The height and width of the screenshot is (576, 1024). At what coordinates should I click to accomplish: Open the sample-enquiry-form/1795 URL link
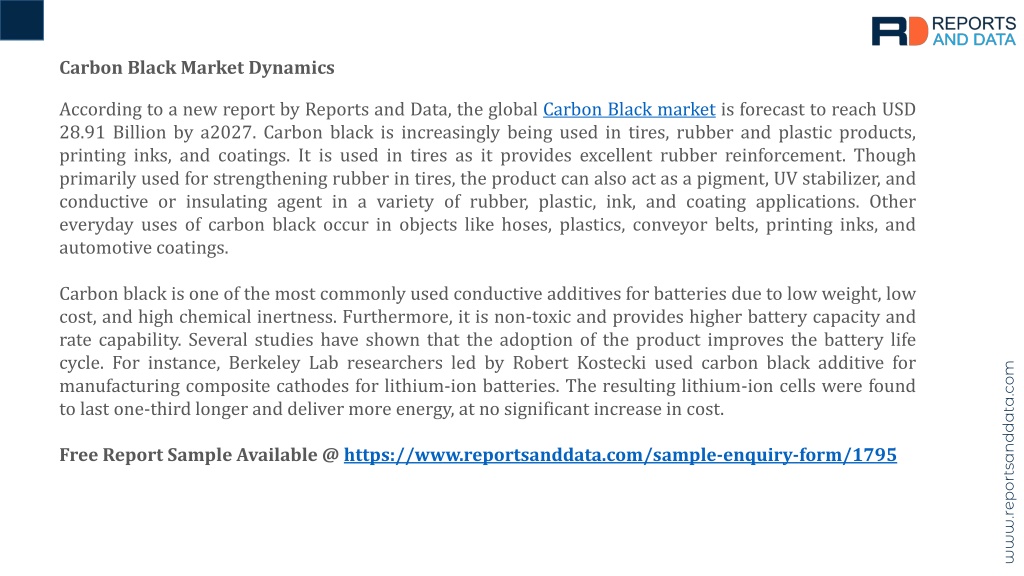[x=620, y=455]
